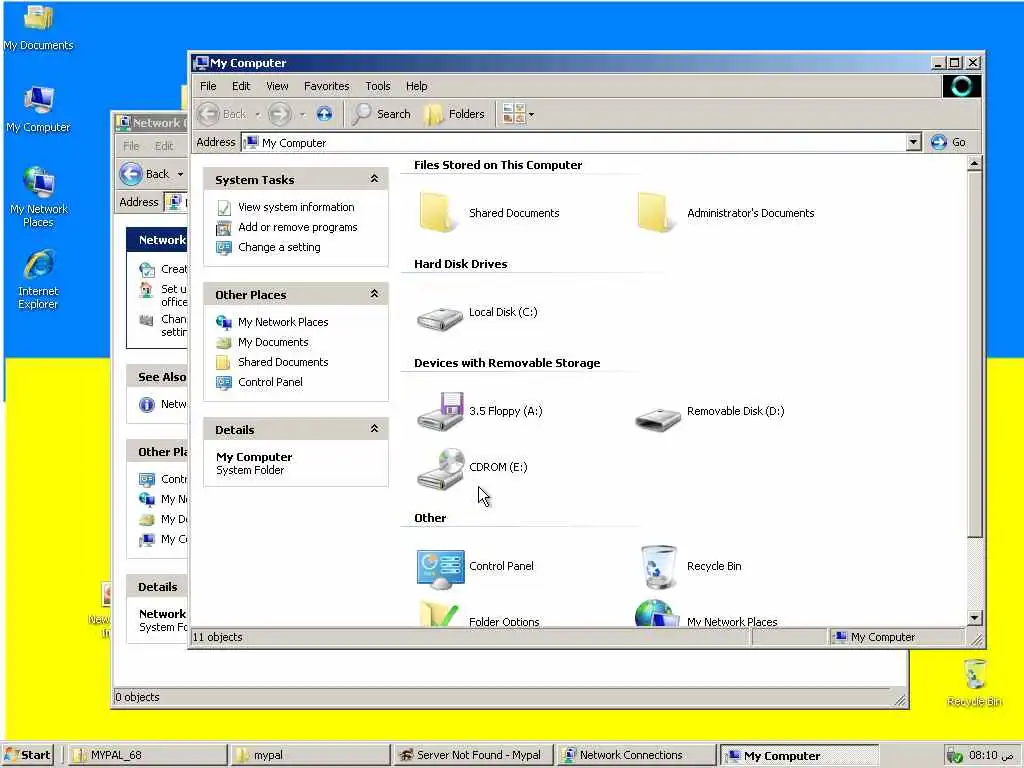This screenshot has width=1024, height=768.
Task: Open the Control Panel icon in Other section
Action: (440, 568)
